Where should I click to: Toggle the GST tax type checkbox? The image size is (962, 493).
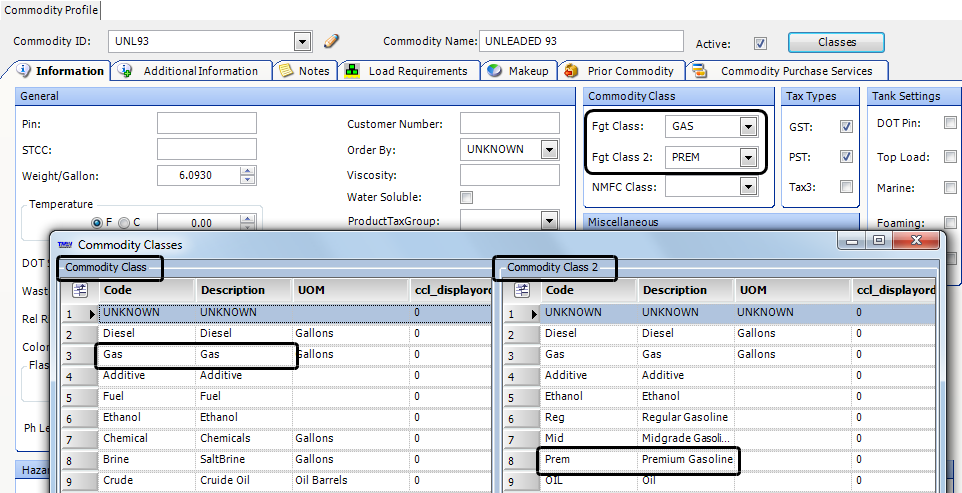tap(846, 127)
